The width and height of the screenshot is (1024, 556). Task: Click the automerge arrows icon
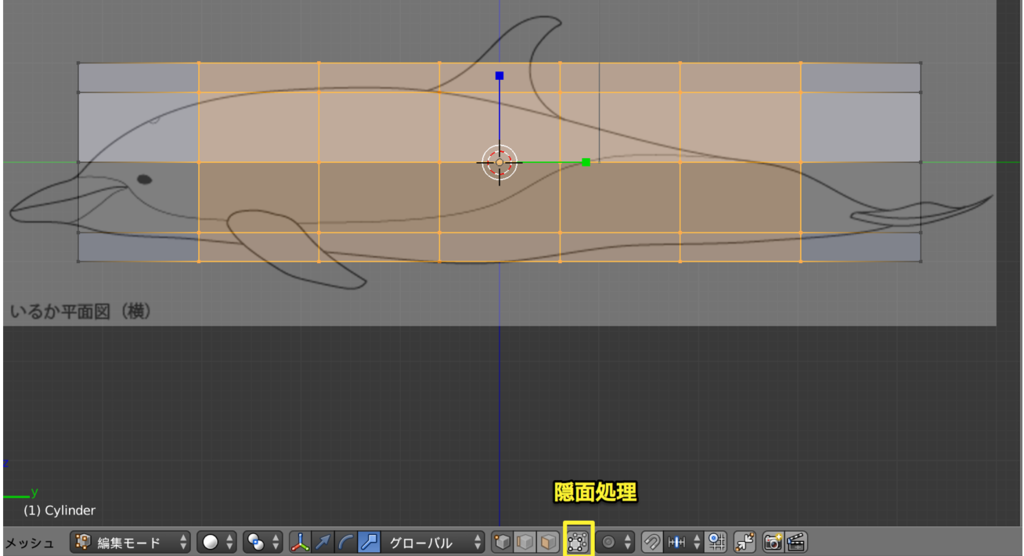tap(744, 542)
